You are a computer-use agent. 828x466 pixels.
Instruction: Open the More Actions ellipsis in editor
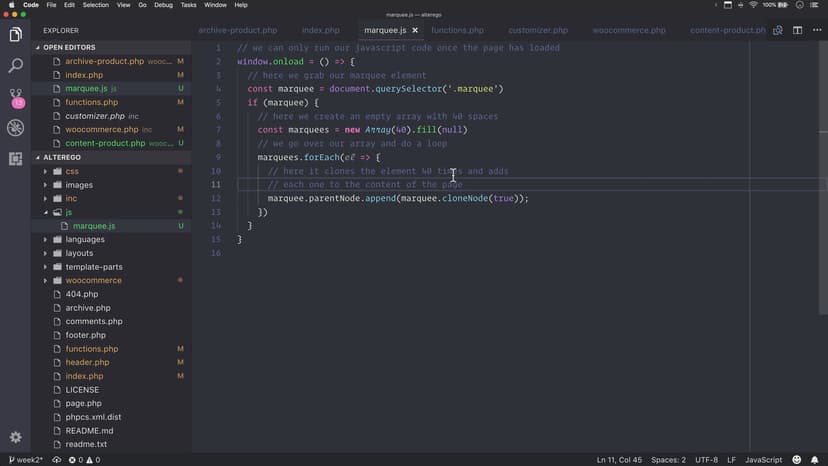[x=816, y=31]
